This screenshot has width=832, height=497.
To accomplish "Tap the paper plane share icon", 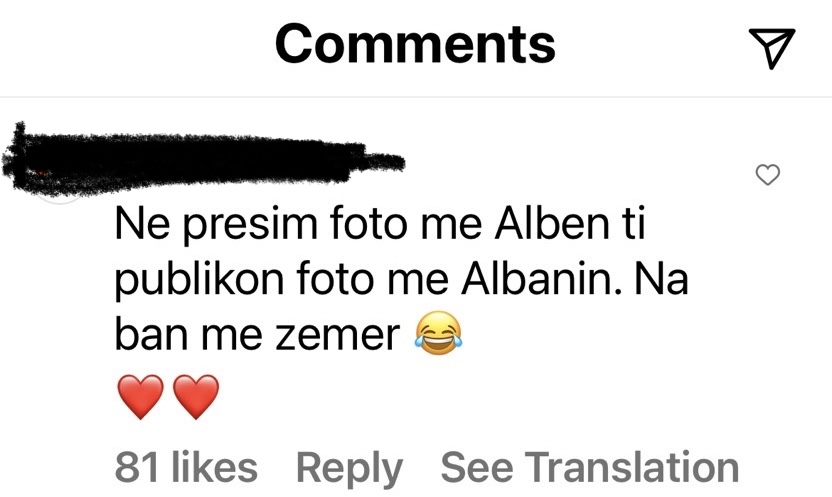I will pyautogui.click(x=772, y=48).
